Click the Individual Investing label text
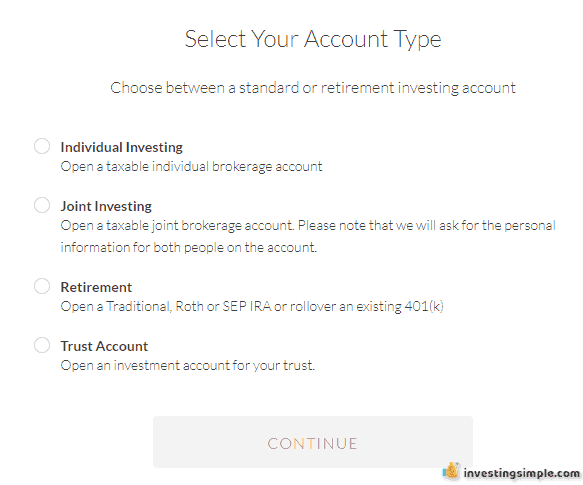The image size is (583, 485). tap(122, 147)
